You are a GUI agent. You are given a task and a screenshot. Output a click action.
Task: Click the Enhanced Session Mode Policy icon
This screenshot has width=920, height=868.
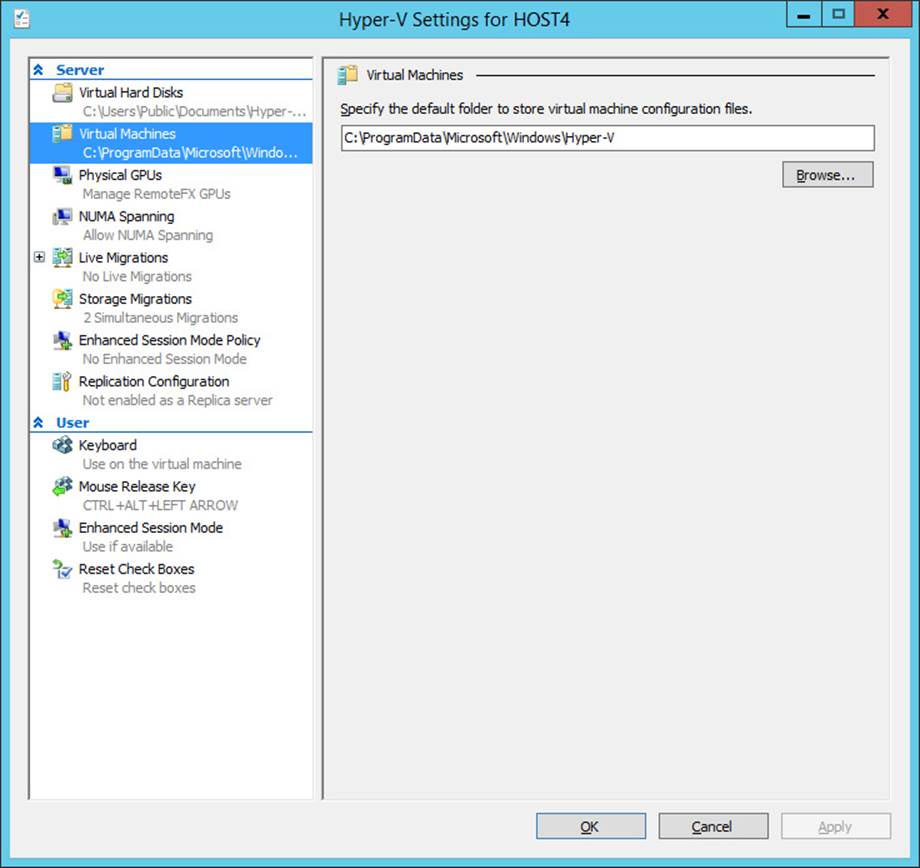point(62,340)
